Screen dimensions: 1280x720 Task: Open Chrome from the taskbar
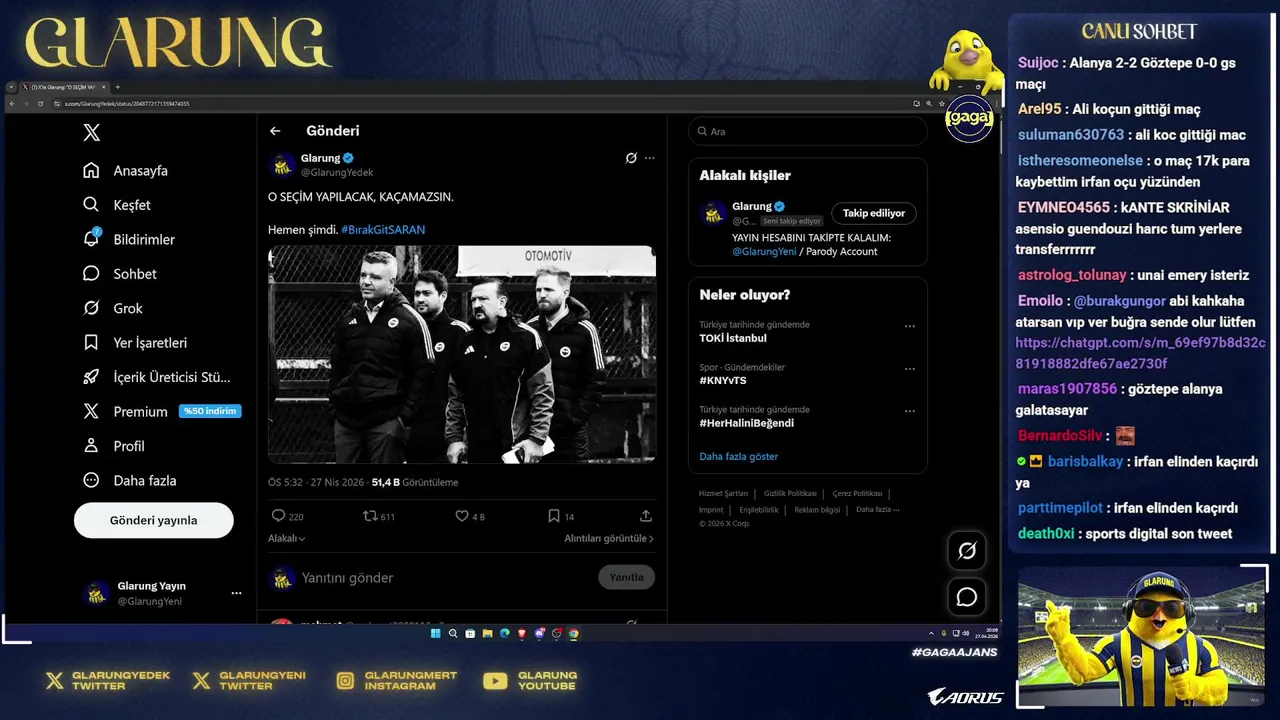(573, 633)
